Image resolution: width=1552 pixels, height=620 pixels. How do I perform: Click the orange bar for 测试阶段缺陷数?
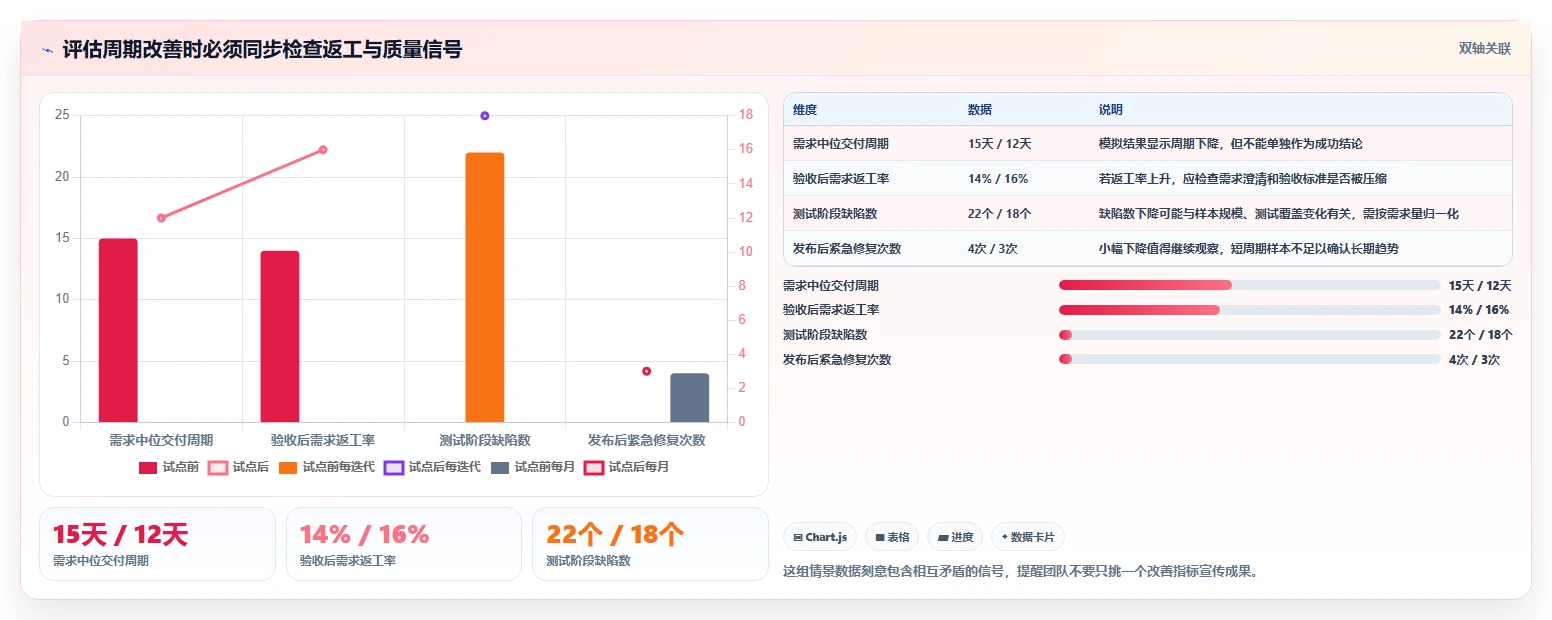[485, 287]
